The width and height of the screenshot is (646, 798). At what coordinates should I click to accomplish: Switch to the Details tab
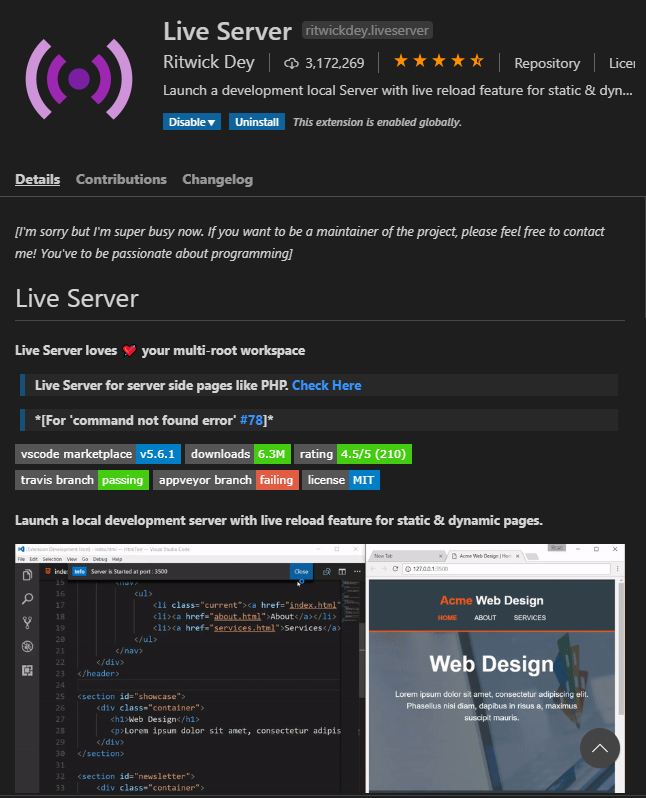(x=38, y=179)
